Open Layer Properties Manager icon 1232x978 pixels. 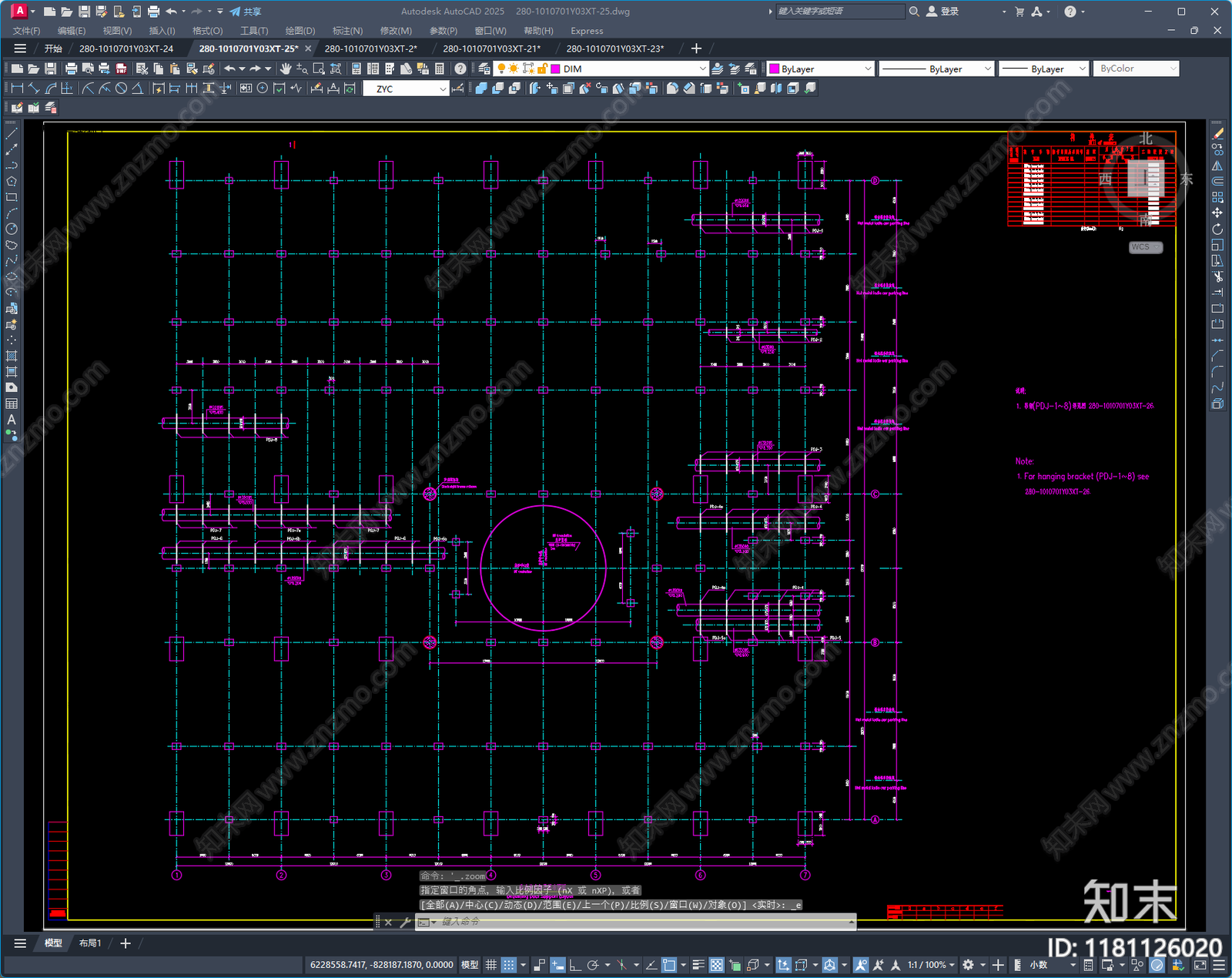coord(484,69)
